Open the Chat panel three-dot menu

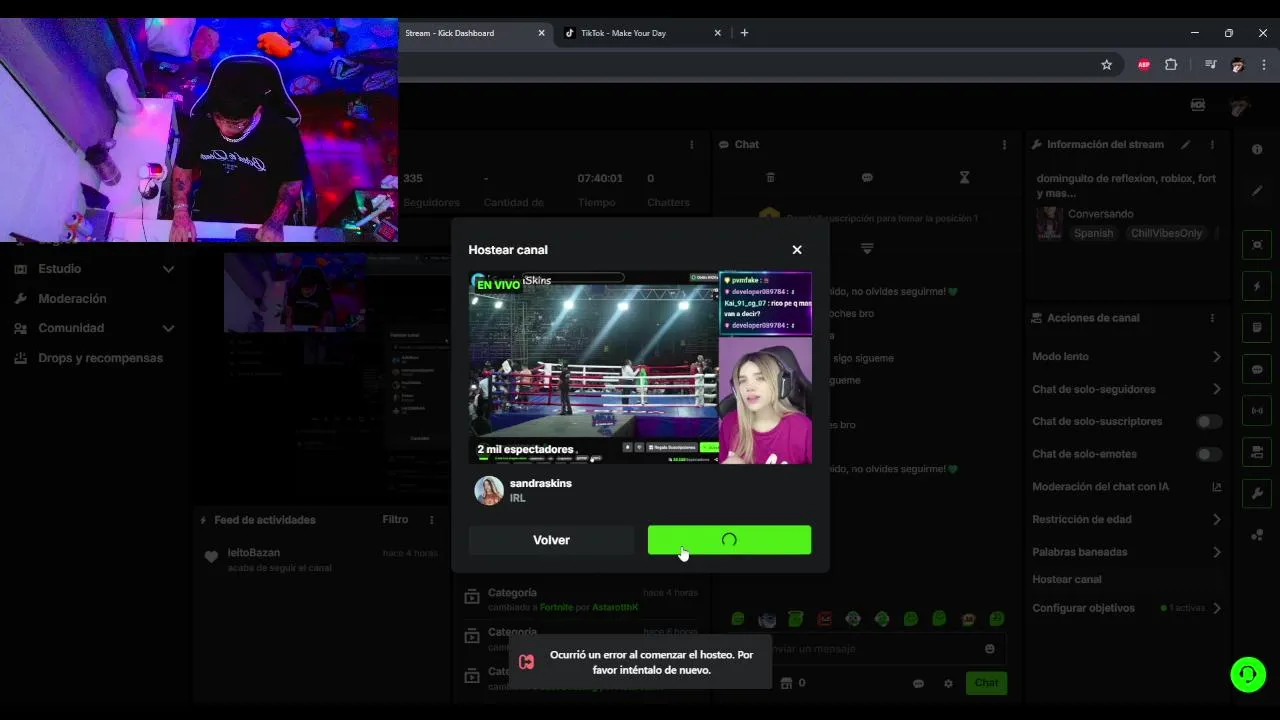pyautogui.click(x=1005, y=145)
